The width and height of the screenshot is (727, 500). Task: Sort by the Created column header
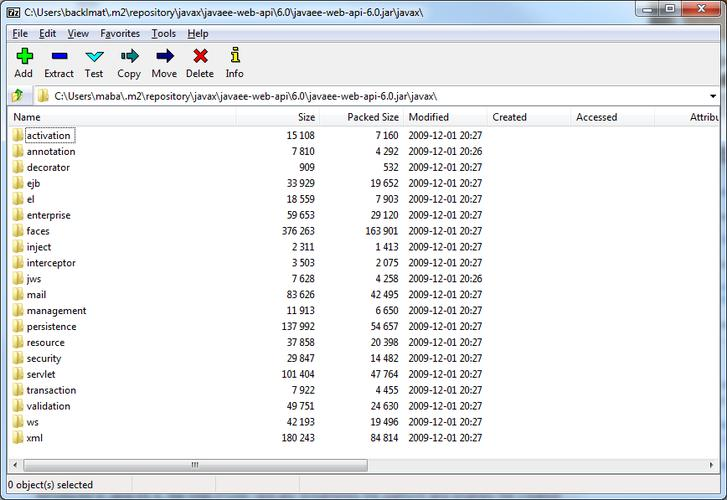529,117
